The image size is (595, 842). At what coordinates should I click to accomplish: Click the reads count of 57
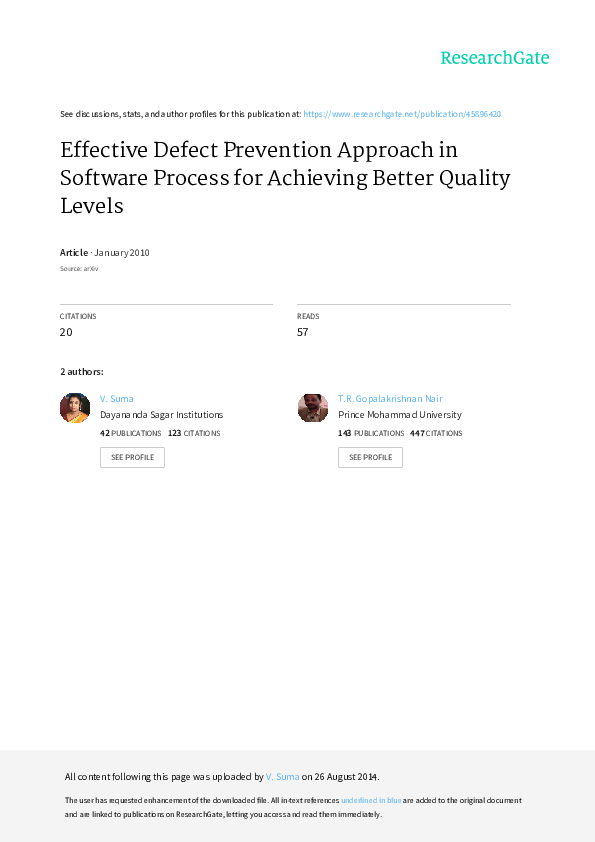point(303,332)
